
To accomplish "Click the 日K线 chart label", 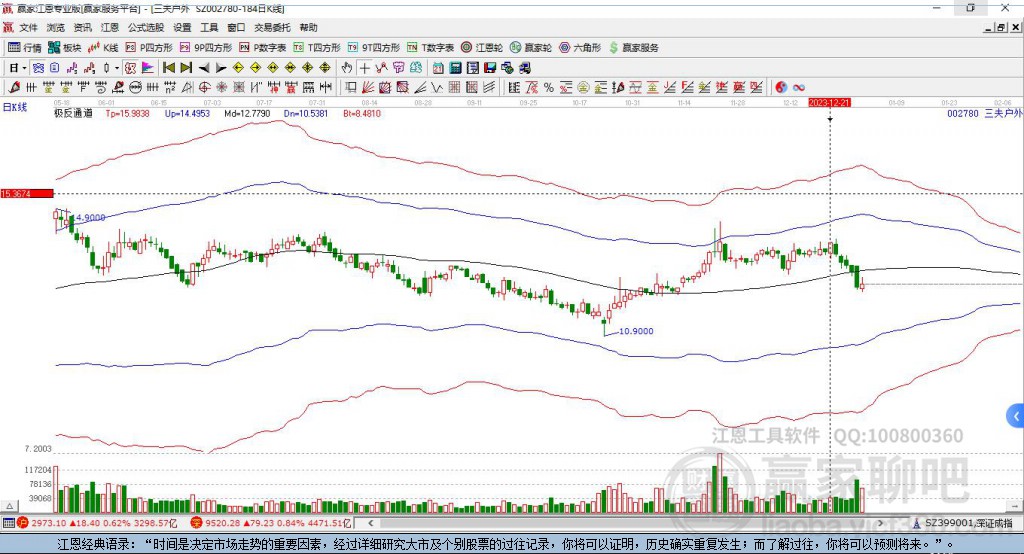I will coord(14,107).
